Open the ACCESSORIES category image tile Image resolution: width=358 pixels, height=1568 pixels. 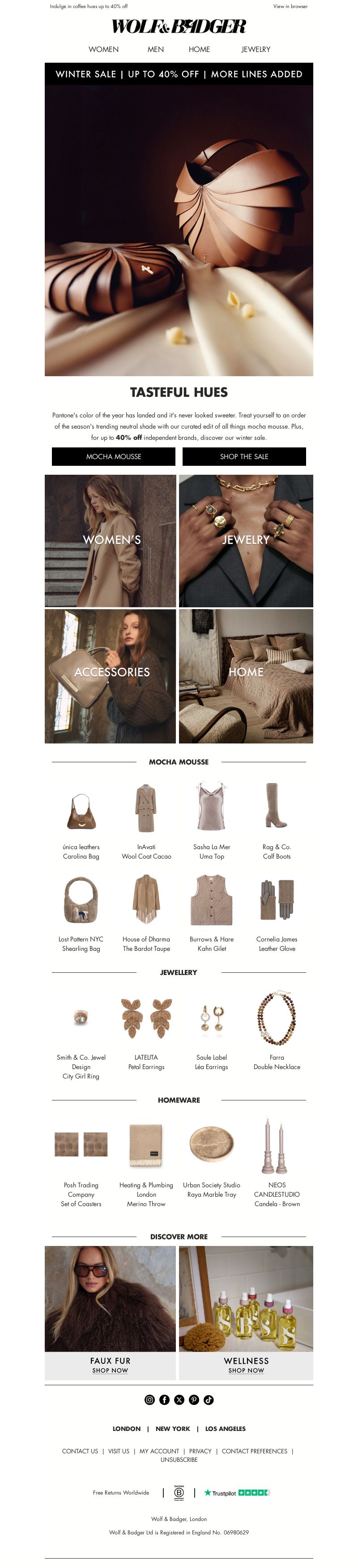[x=110, y=676]
